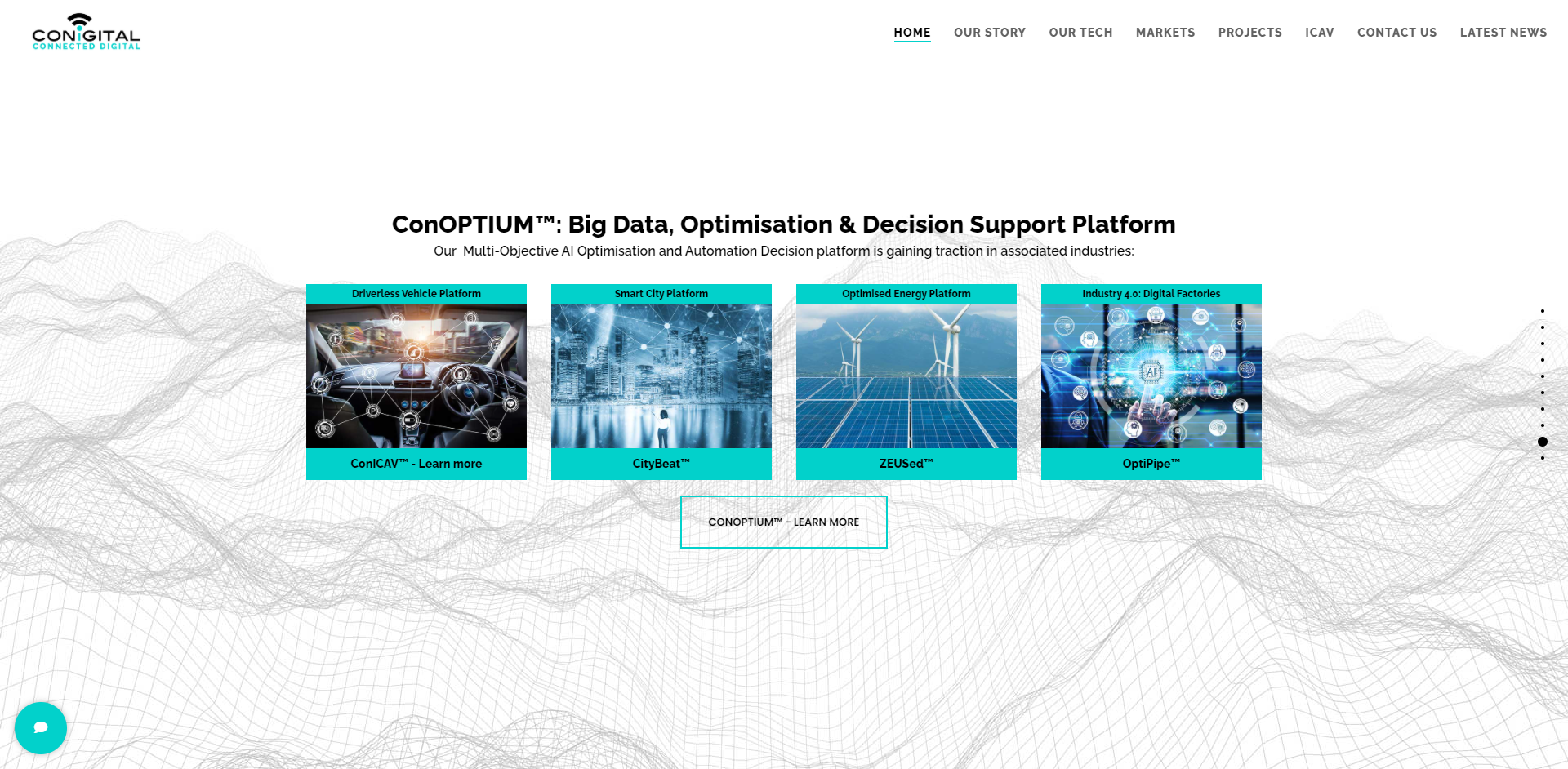
Task: Click the CityBeat caption label
Action: point(661,464)
